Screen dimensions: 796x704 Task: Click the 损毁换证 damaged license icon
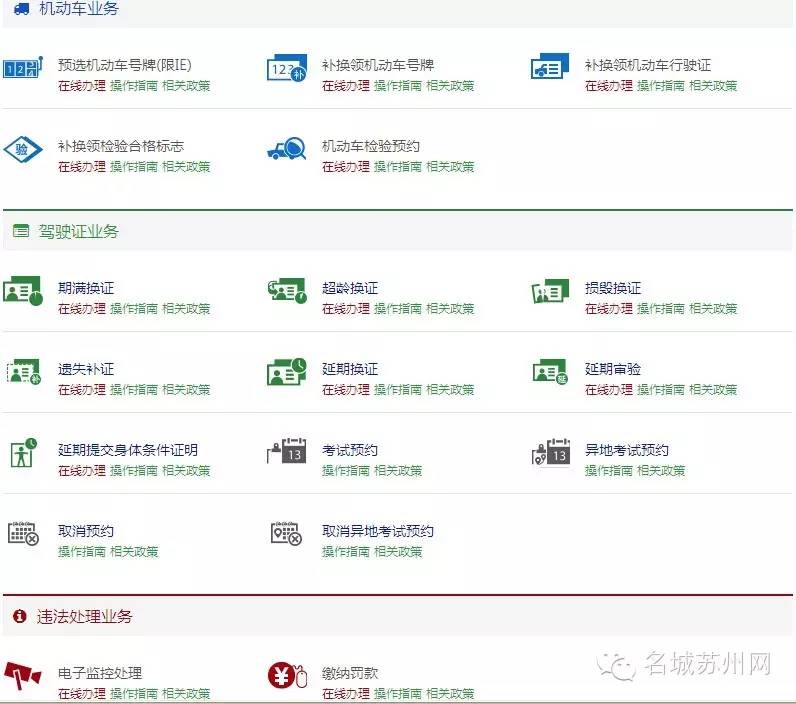(x=550, y=290)
